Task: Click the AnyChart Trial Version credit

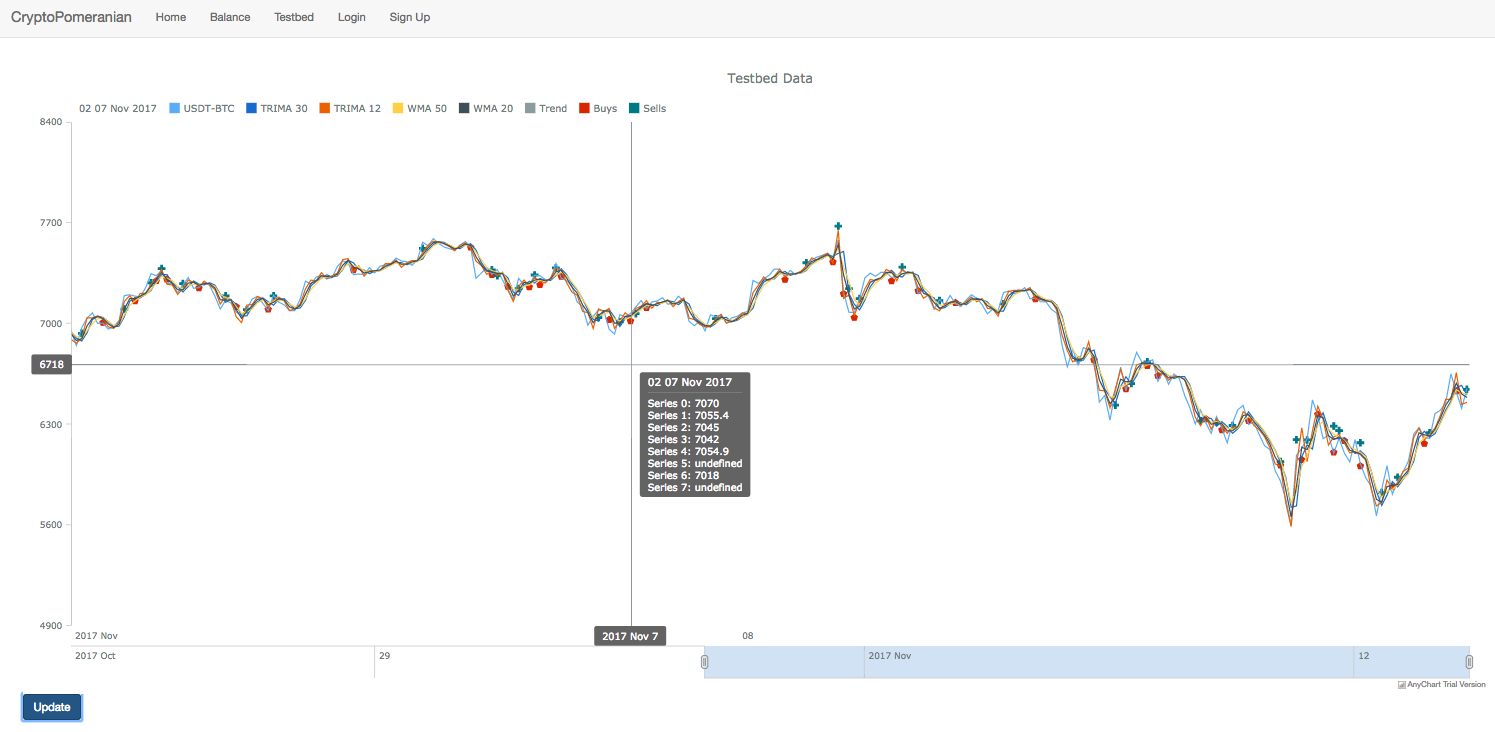Action: tap(1441, 685)
